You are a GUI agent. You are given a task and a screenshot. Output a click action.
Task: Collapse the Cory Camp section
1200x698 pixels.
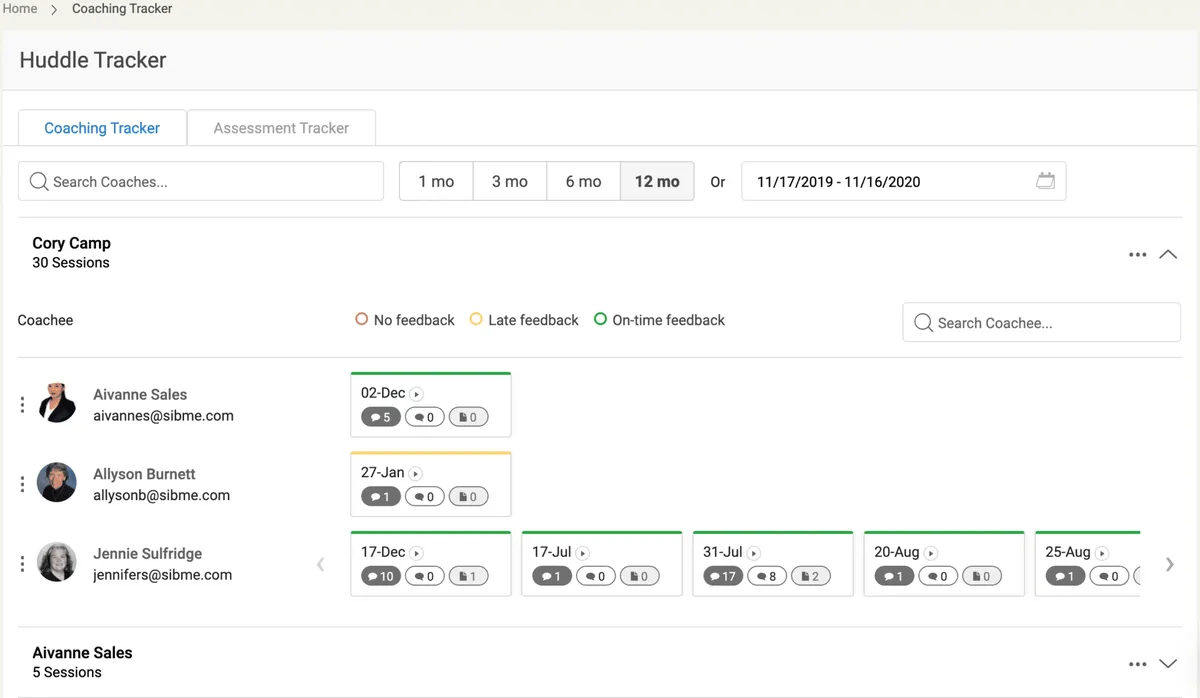point(1168,255)
